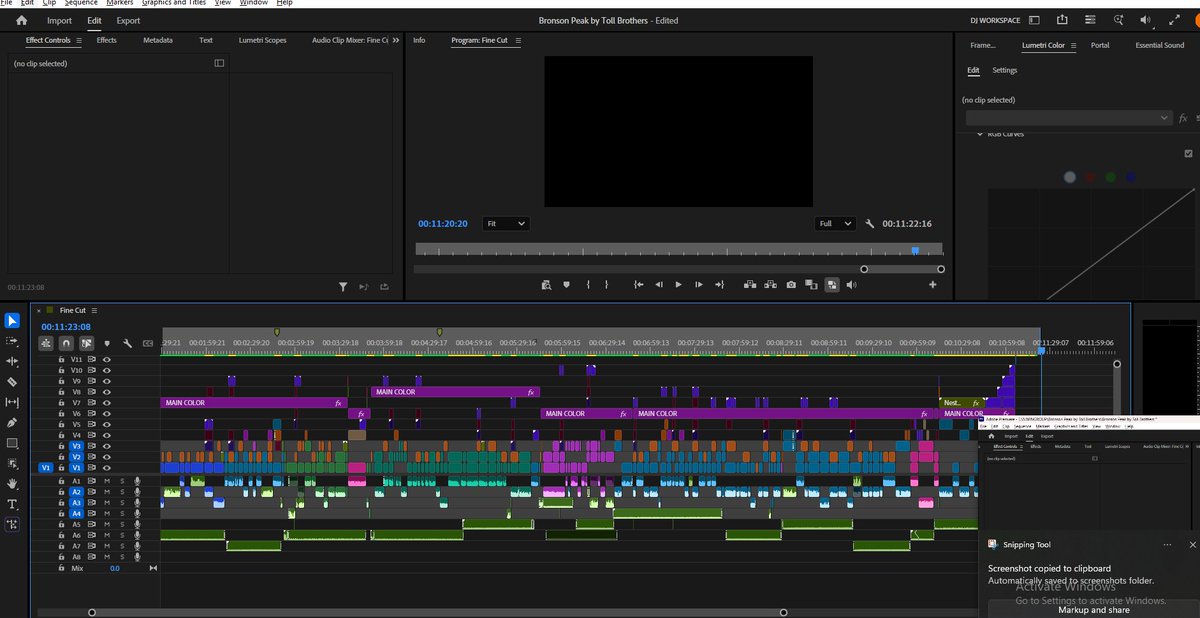The height and width of the screenshot is (618, 1200).
Task: Select the Track Select Forward tool
Action: click(12, 342)
